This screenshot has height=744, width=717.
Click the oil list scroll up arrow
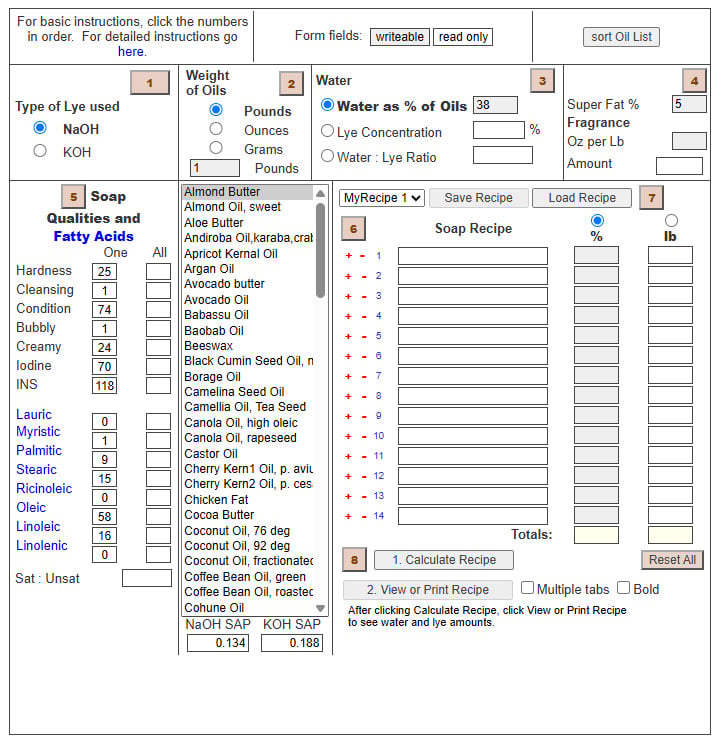[x=320, y=193]
